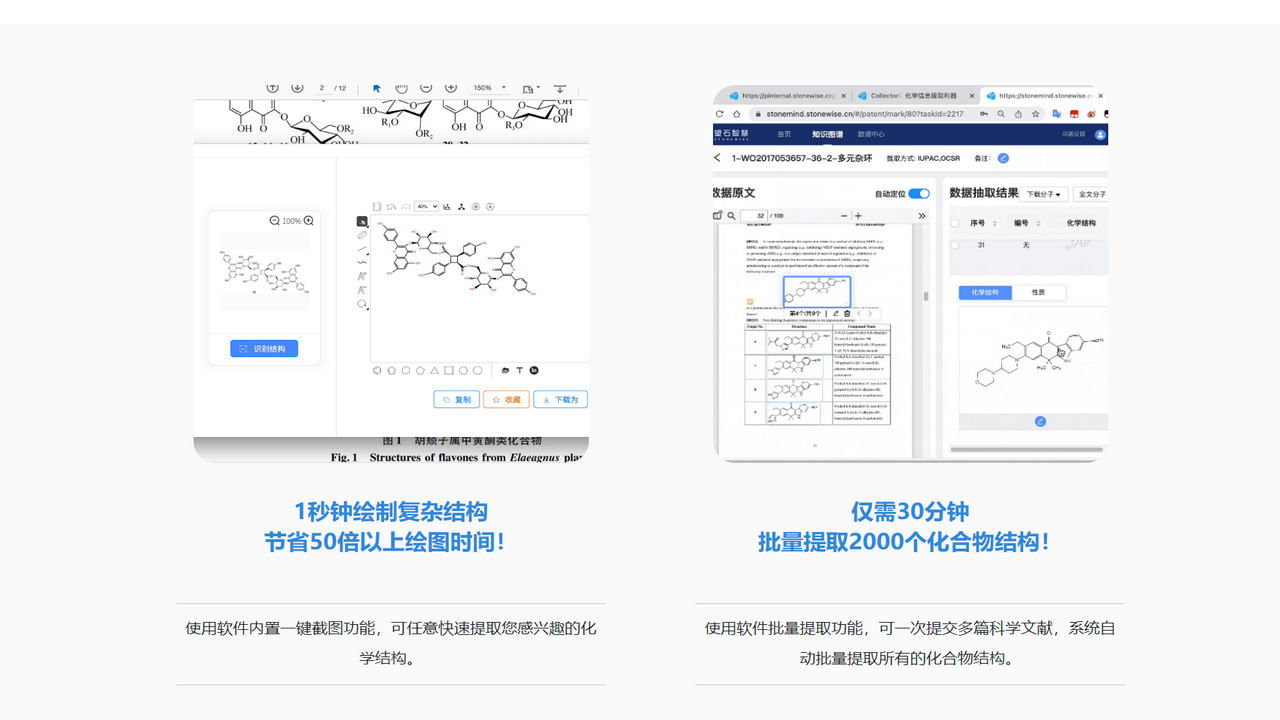Click the undo icon in the structure editor toolbar
This screenshot has width=1280, height=720.
392,206
